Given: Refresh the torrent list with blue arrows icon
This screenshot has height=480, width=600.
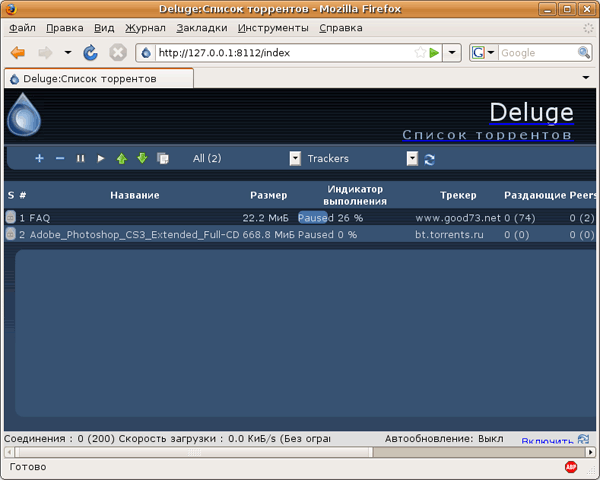Looking at the screenshot, I should [x=429, y=159].
